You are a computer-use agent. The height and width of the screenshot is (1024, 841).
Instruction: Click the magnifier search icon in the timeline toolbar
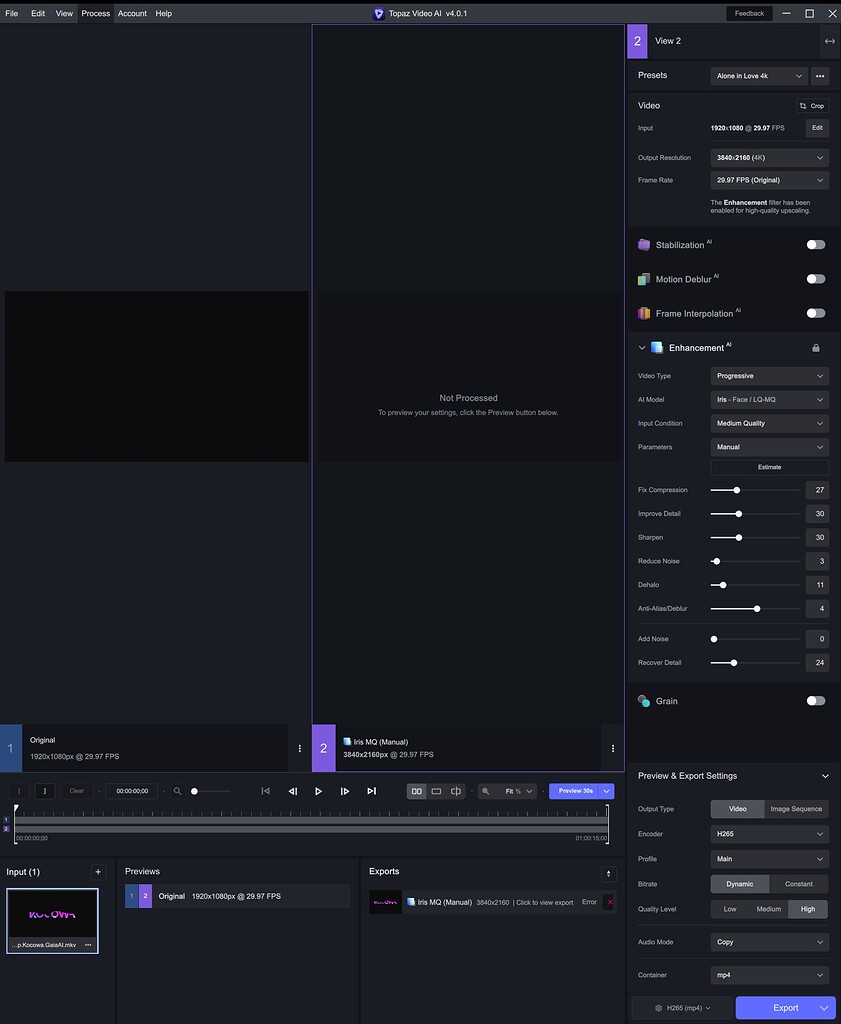coord(486,791)
